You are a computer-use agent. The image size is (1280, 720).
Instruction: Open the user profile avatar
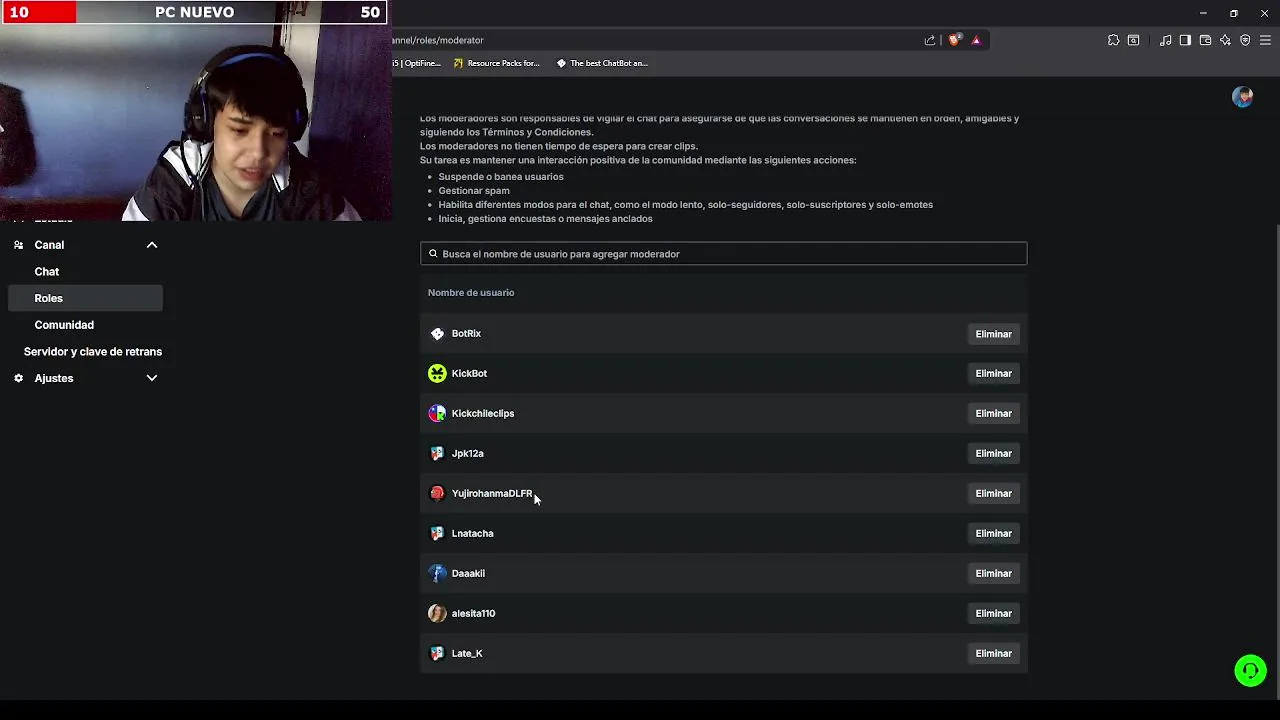(1242, 97)
